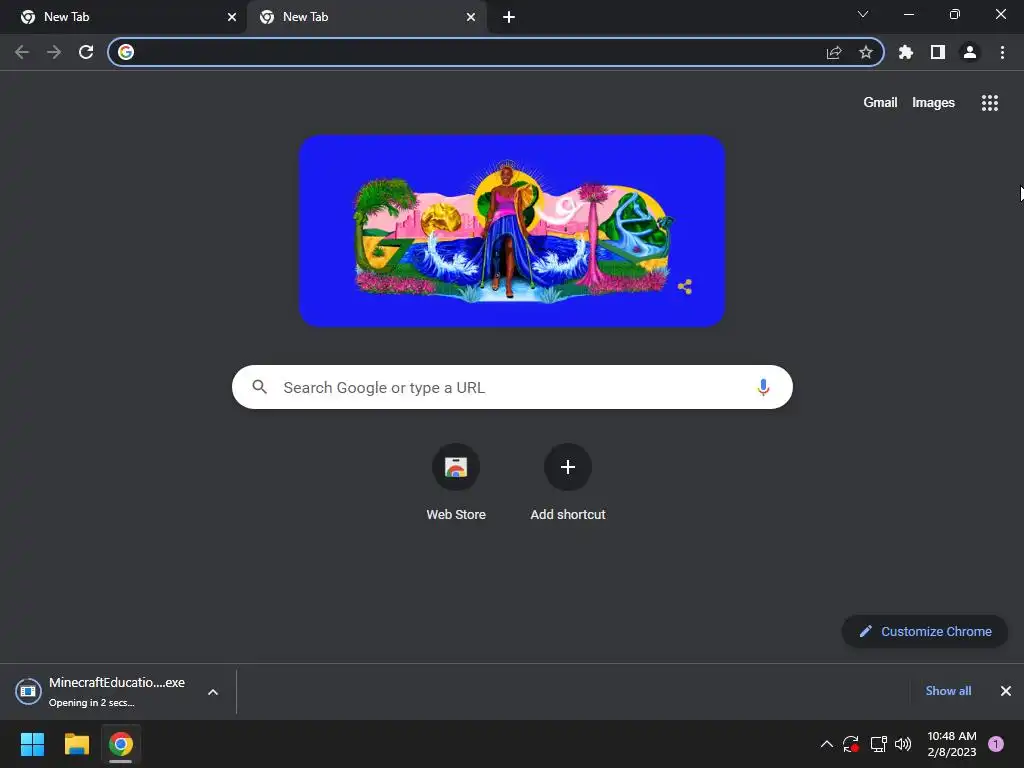The height and width of the screenshot is (768, 1024).
Task: Click the sync update tray icon
Action: coord(850,744)
